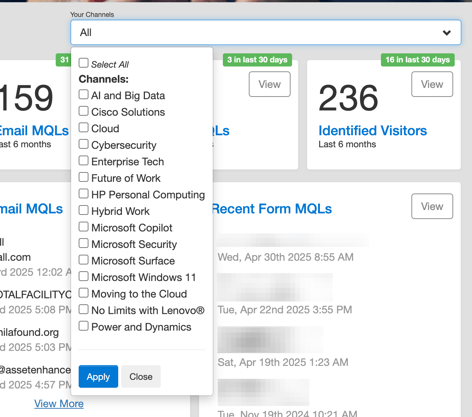Select the Tue, Apr 22nd 2025 3:55 PM entry
This screenshot has width=472, height=417.
[x=285, y=310]
